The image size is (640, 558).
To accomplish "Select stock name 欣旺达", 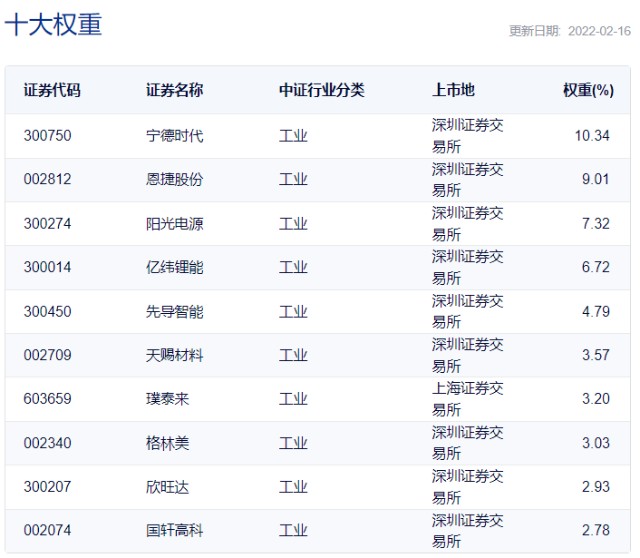I will tap(168, 487).
